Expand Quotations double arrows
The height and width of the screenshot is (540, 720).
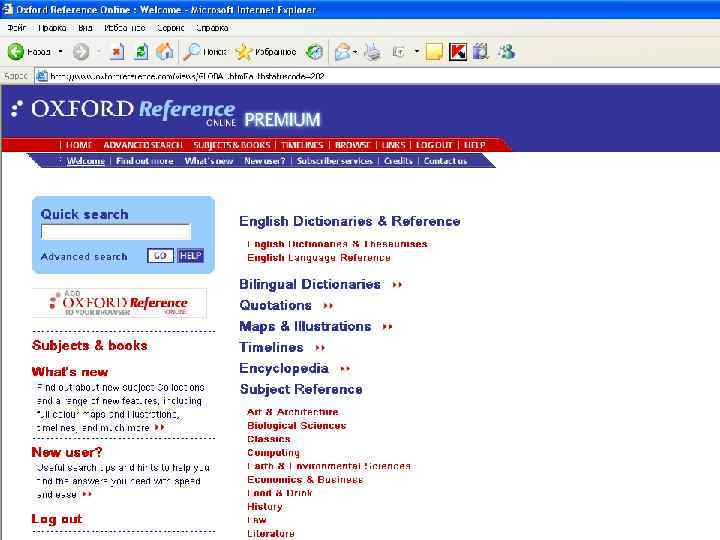tap(327, 306)
